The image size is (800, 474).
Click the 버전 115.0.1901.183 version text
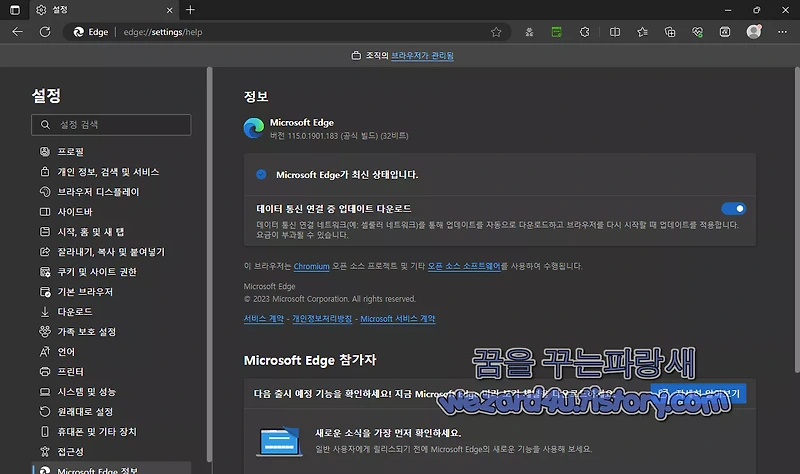click(x=339, y=136)
